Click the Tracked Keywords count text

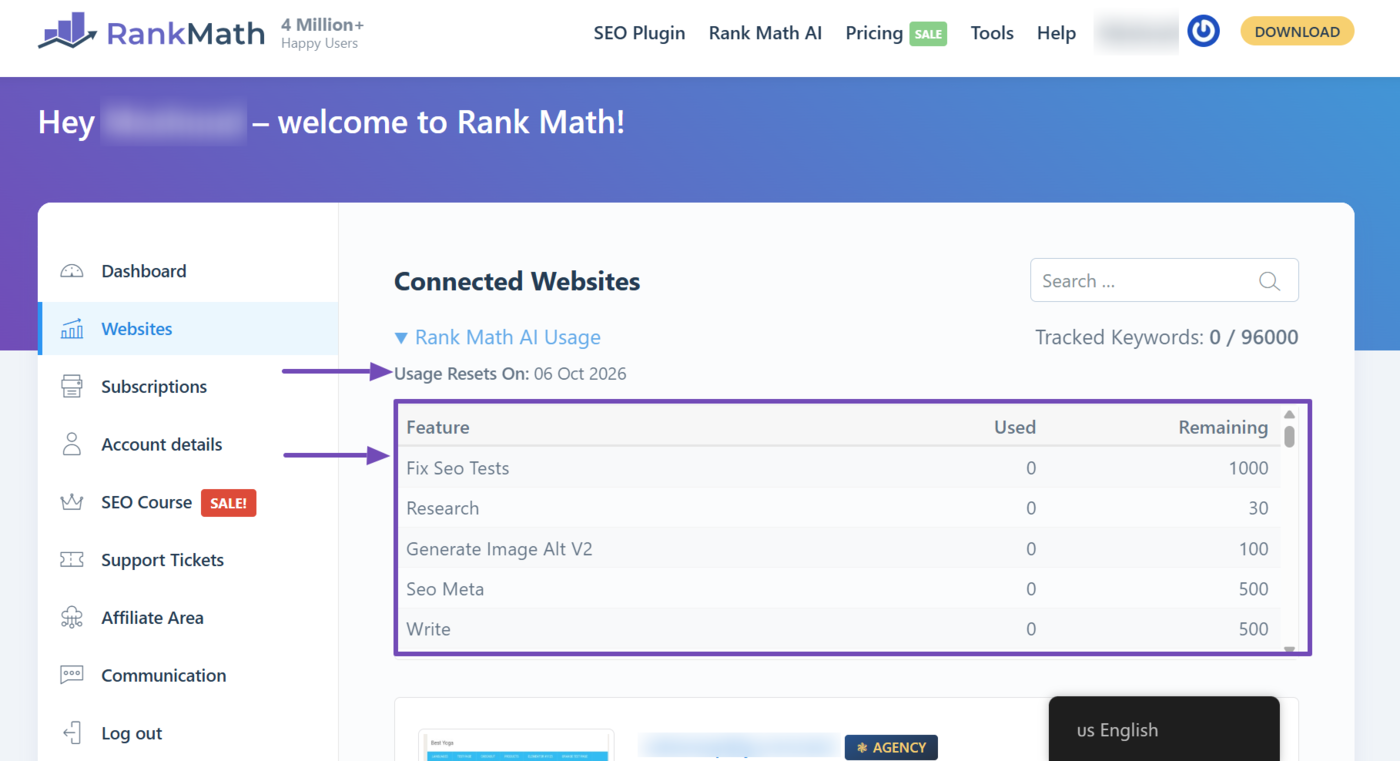(x=1167, y=338)
